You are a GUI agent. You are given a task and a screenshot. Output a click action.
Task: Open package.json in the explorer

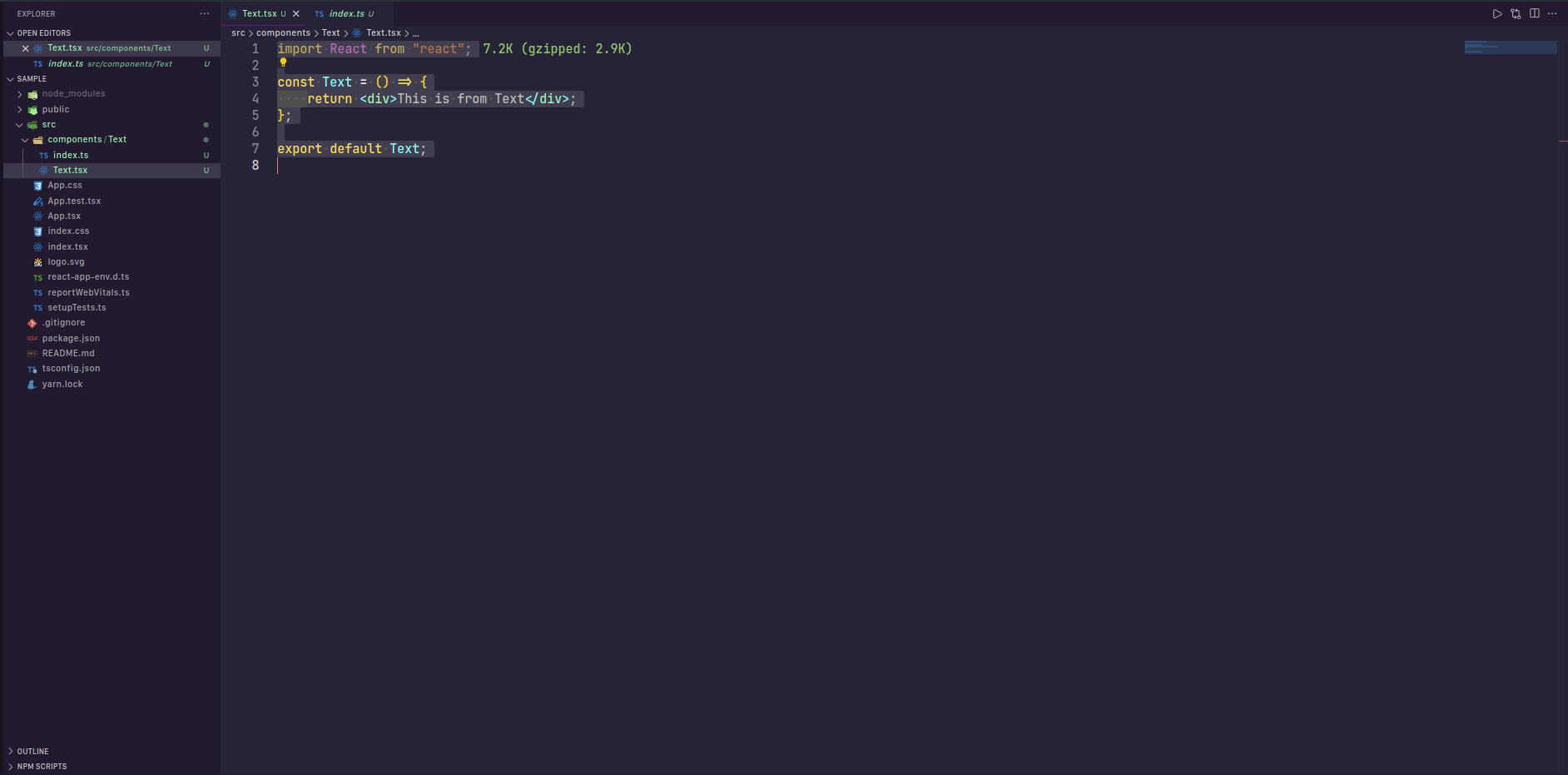click(x=71, y=339)
